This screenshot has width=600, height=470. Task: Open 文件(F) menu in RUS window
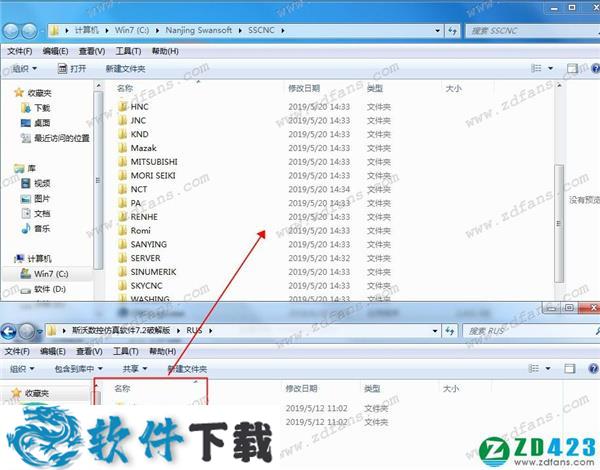[x=17, y=351]
